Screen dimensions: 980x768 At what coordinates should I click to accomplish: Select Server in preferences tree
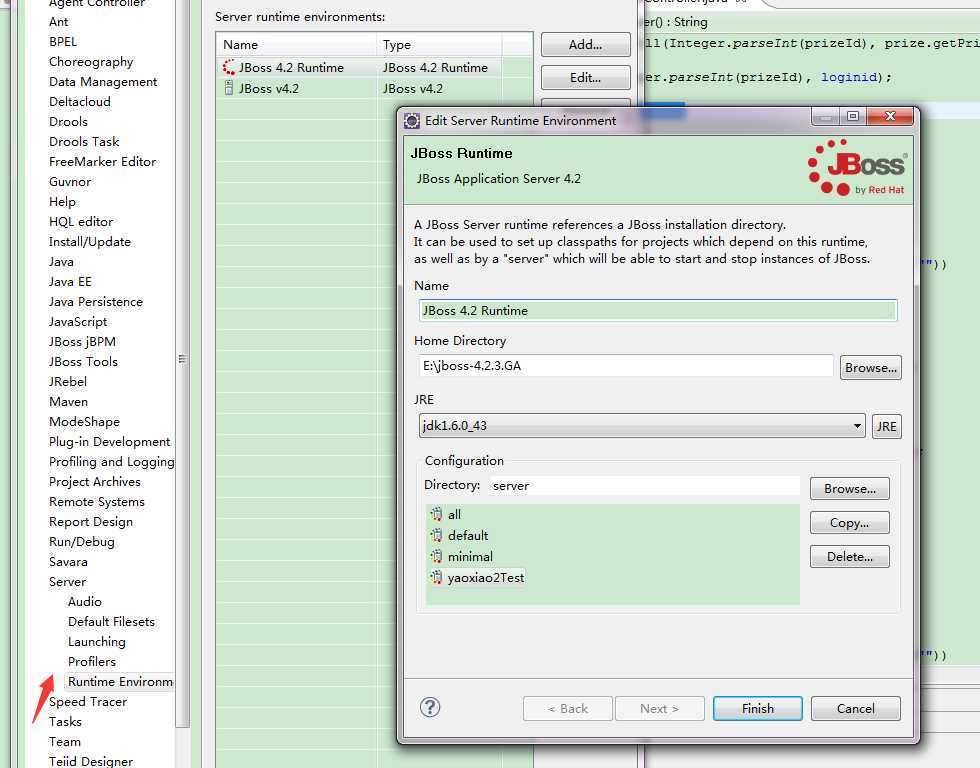tap(68, 581)
